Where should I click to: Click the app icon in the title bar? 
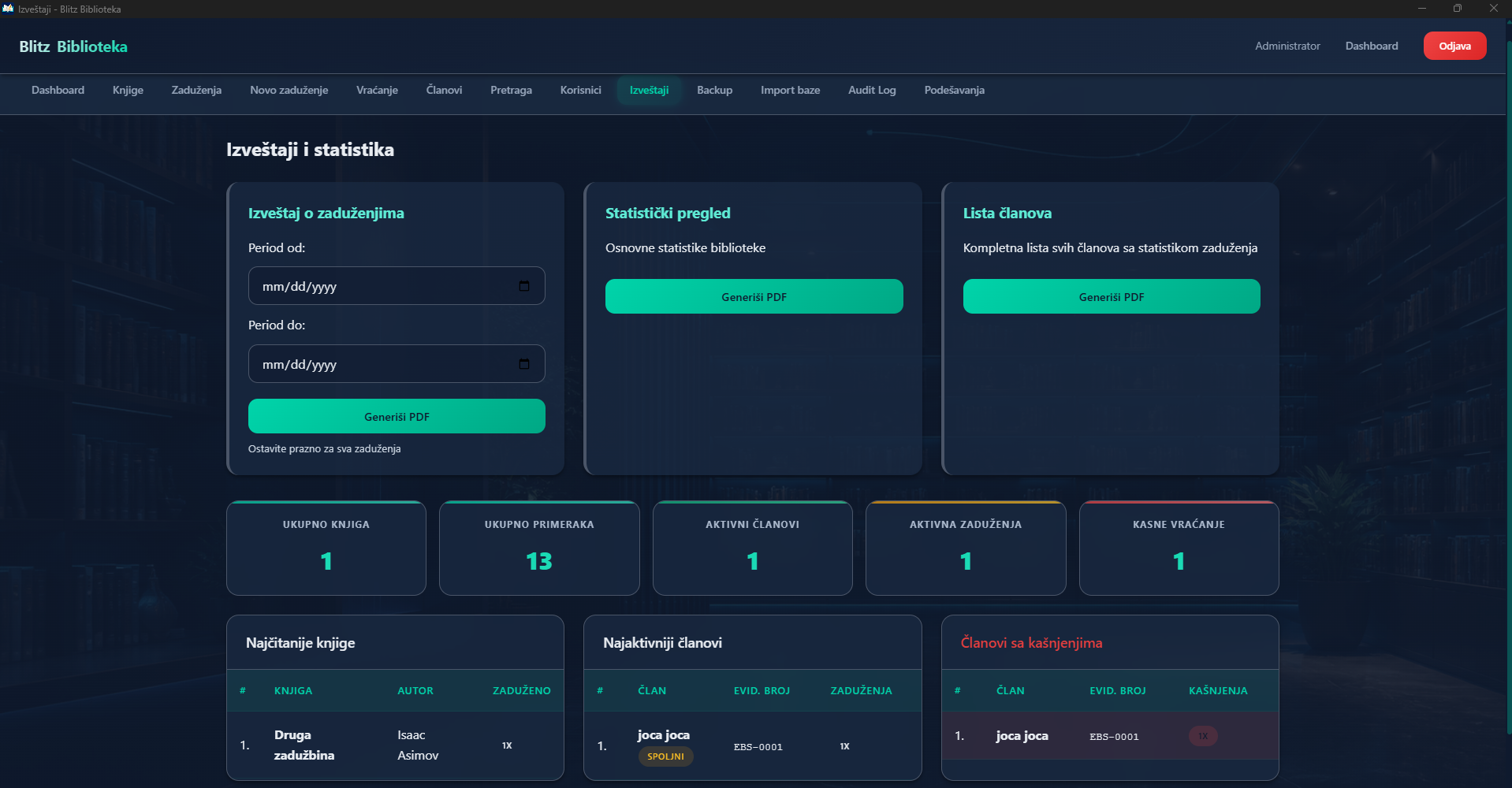[8, 9]
